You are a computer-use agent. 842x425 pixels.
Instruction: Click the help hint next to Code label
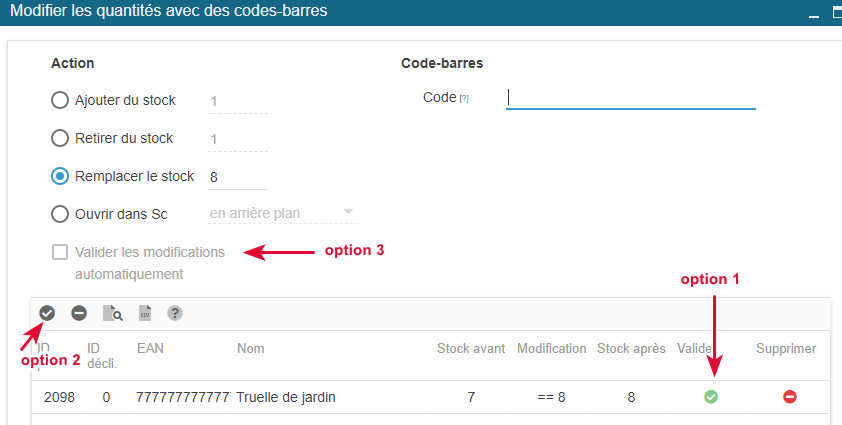point(464,98)
